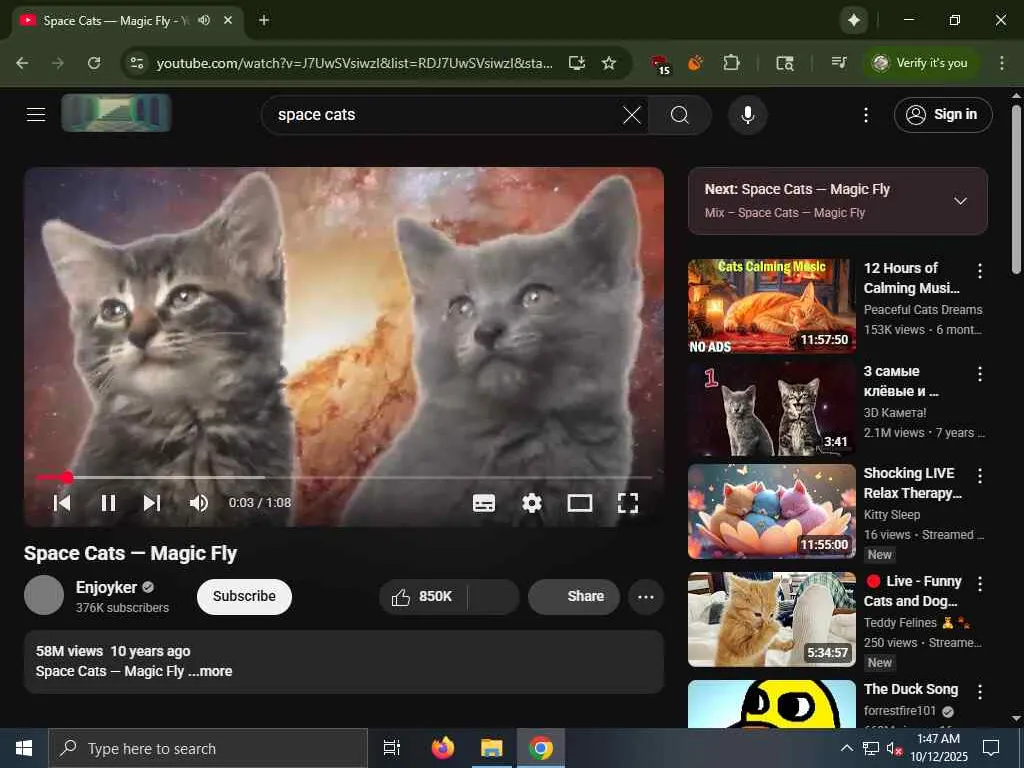The height and width of the screenshot is (768, 1024).
Task: Open the Enjoyker channel avatar
Action: (44, 595)
